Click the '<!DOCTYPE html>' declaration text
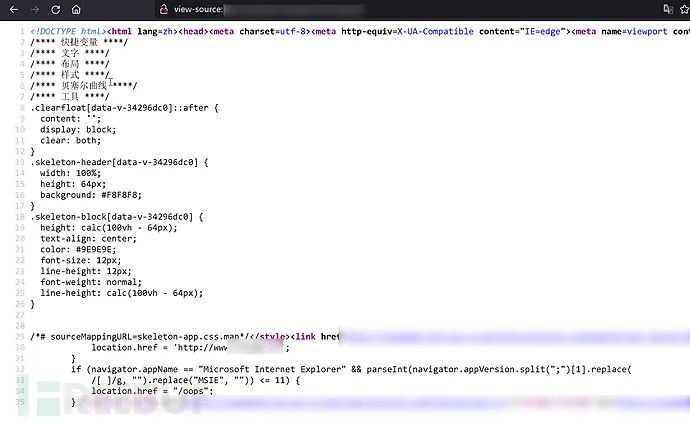Viewport: 690px width, 423px height. [x=68, y=31]
